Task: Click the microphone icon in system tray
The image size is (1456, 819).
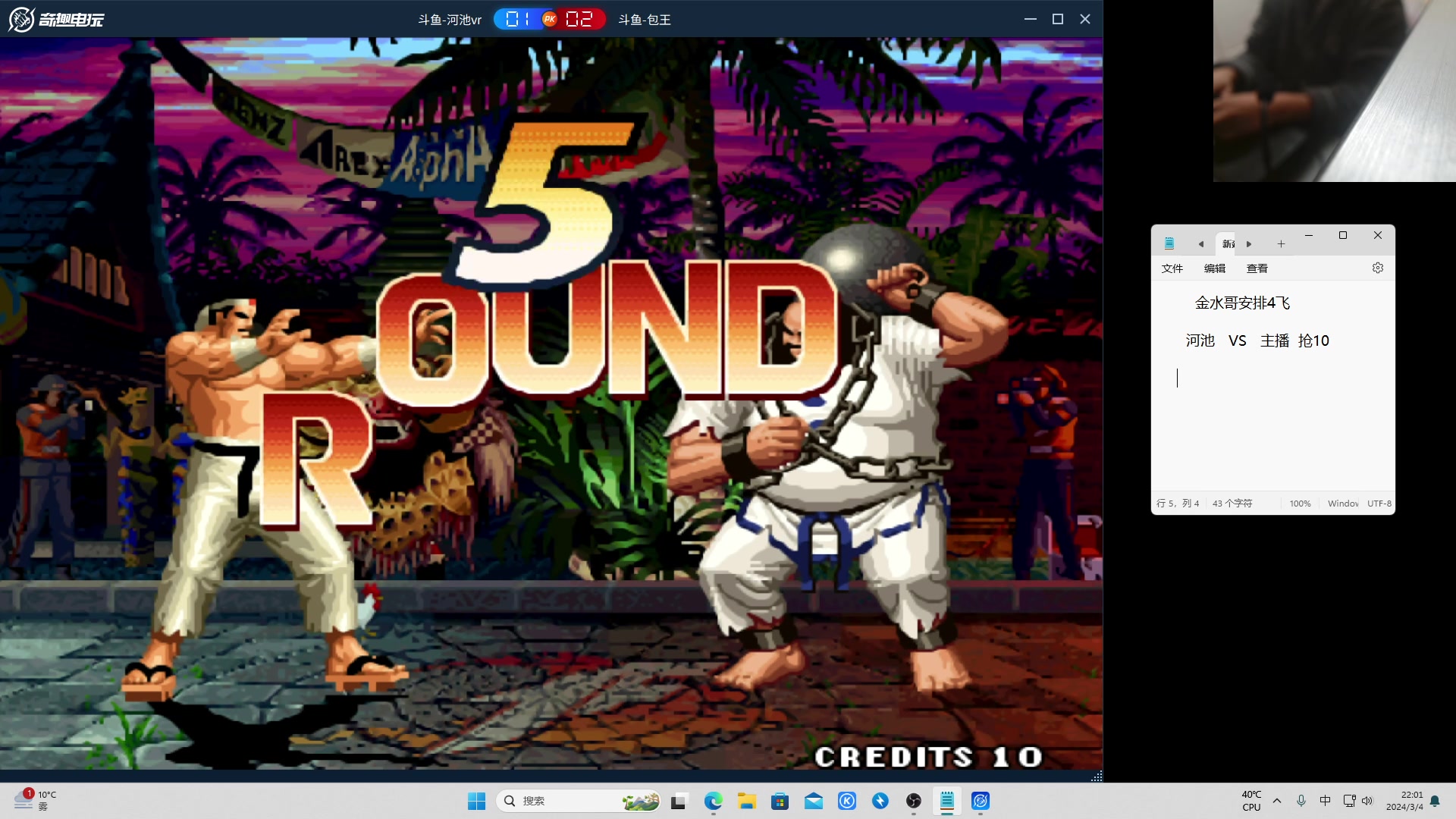Action: (1301, 801)
